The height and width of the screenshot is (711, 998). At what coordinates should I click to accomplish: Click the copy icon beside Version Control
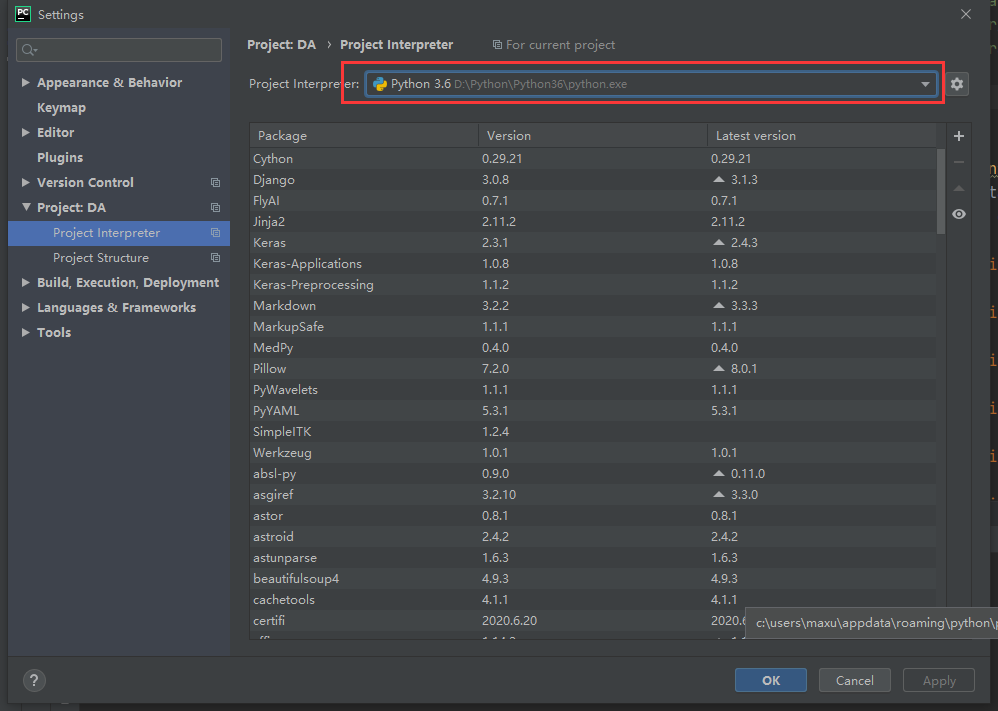[x=215, y=183]
